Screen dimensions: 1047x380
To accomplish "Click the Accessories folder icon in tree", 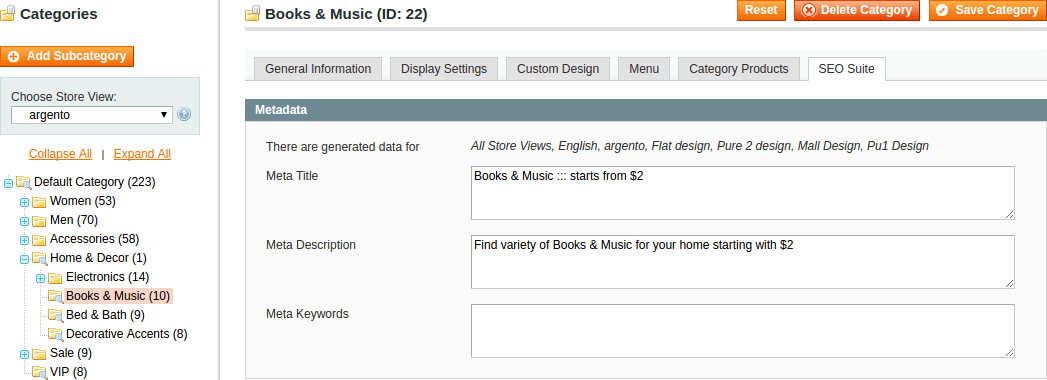I will tap(39, 239).
